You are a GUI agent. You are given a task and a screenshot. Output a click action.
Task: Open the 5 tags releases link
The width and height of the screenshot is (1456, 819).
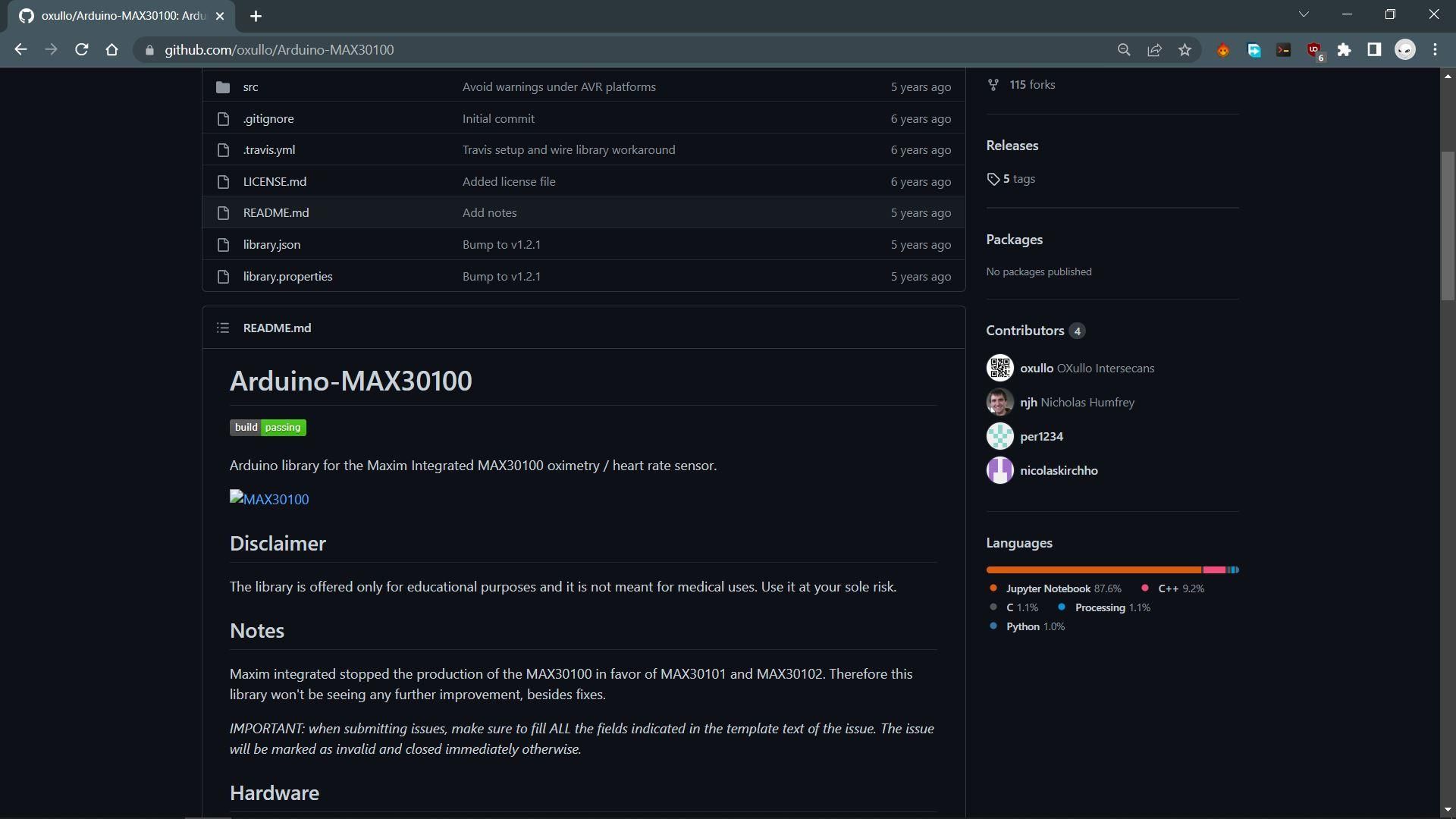point(1018,179)
